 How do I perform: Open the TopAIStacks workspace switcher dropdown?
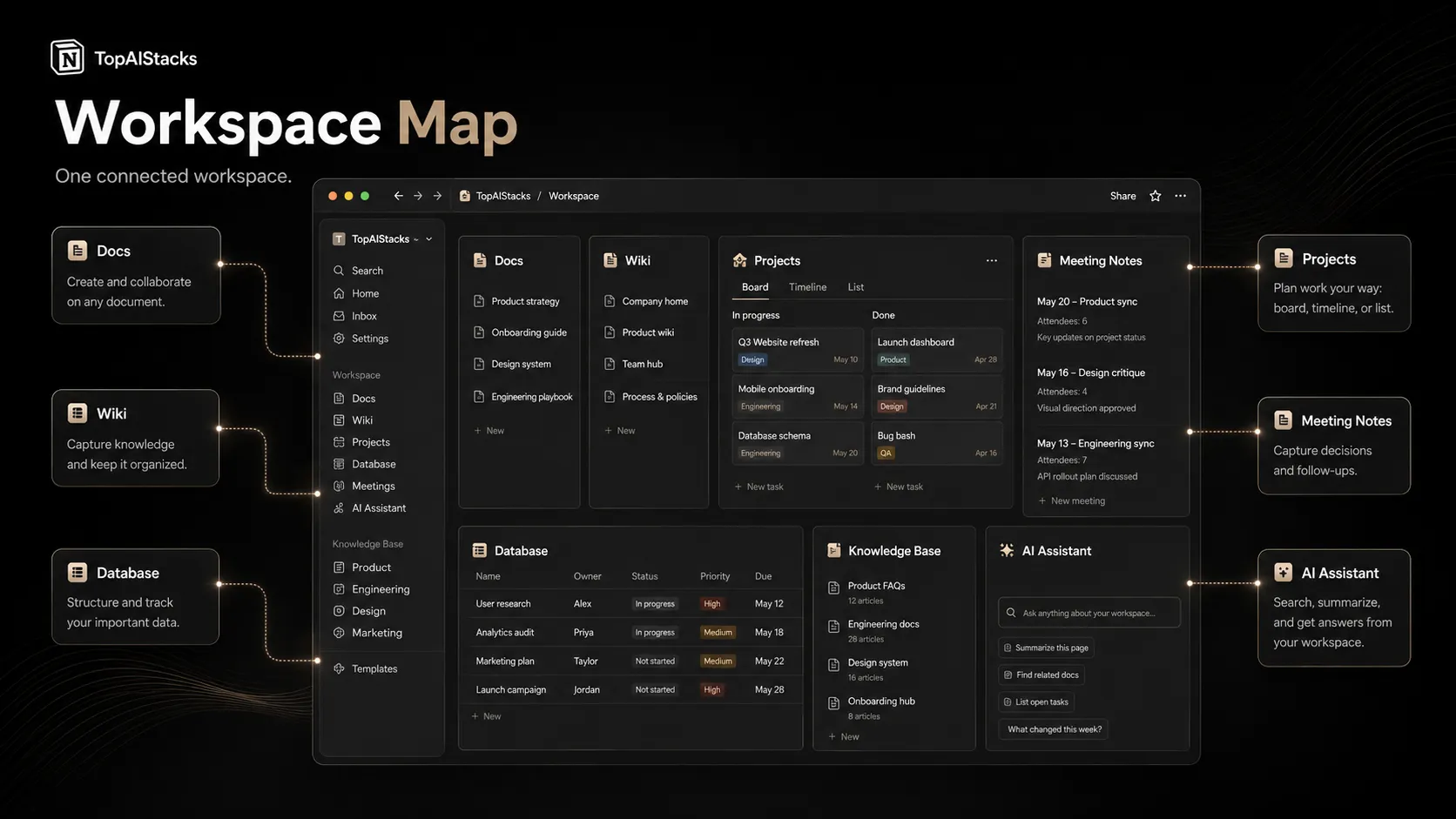pyautogui.click(x=382, y=238)
